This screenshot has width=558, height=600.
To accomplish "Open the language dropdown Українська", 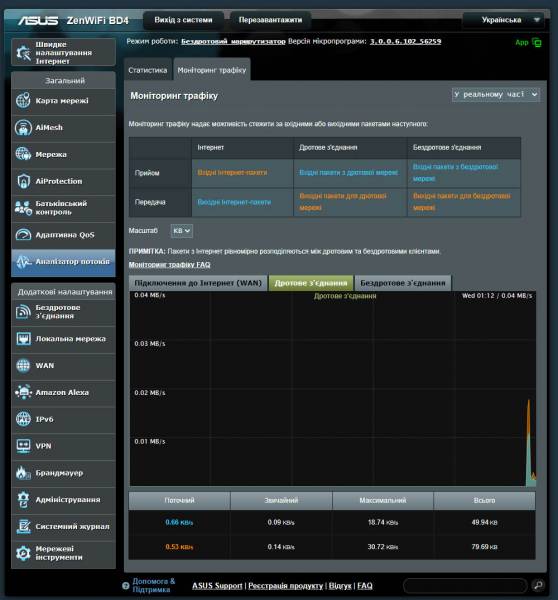I will (x=502, y=20).
